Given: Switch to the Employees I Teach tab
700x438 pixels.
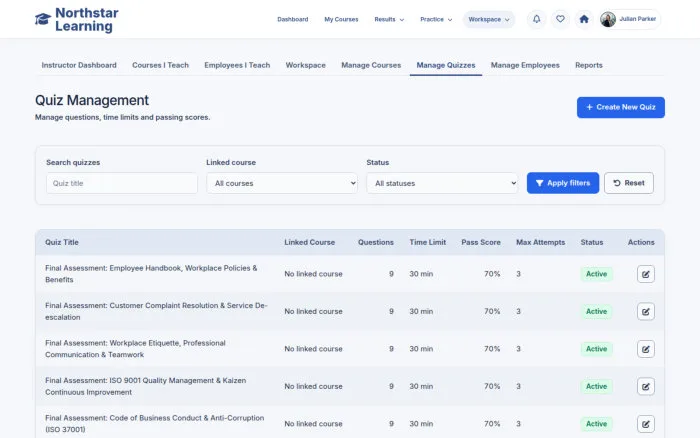Looking at the screenshot, I should click(237, 65).
